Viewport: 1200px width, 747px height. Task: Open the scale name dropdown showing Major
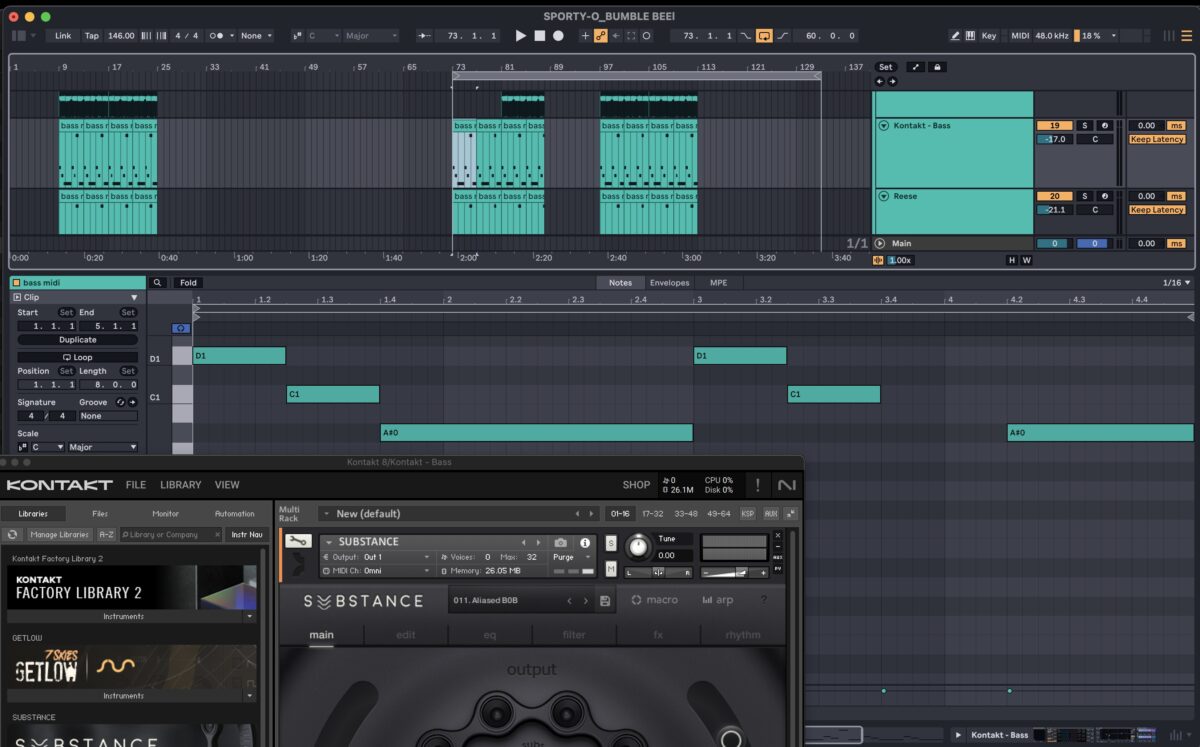(371, 35)
